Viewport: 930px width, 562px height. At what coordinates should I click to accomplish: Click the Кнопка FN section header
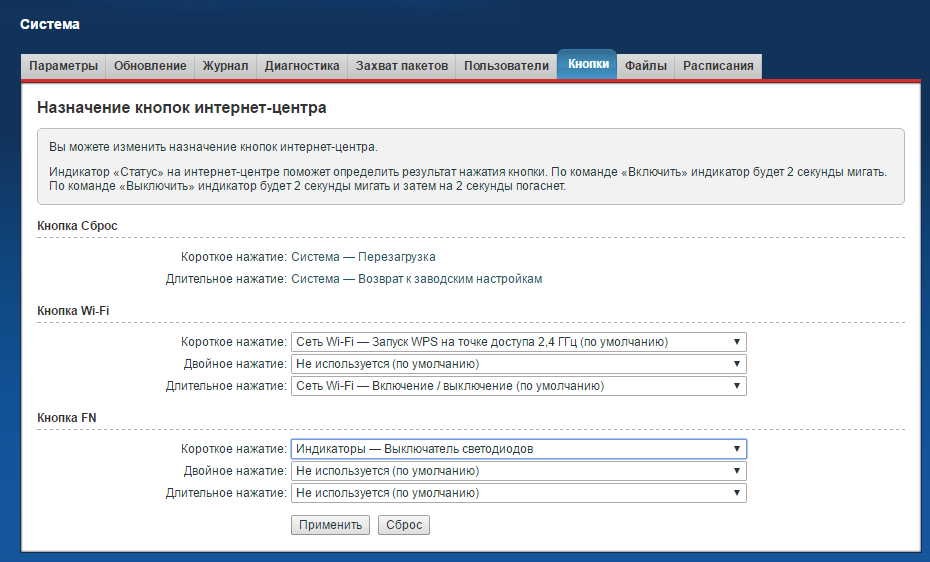tap(67, 417)
